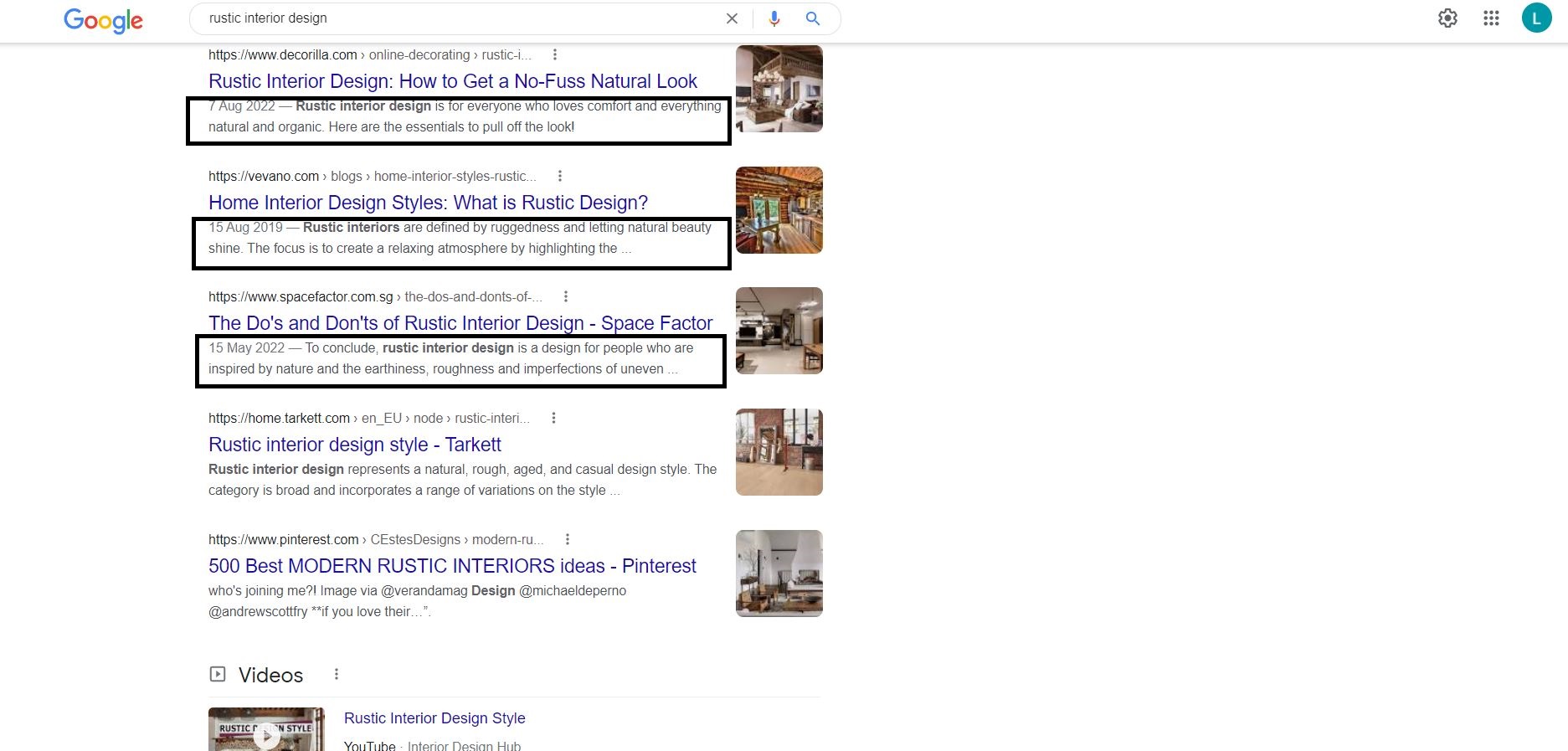The height and width of the screenshot is (751, 1568).
Task: Click the Space Factor result thumbnail image
Action: tap(779, 331)
